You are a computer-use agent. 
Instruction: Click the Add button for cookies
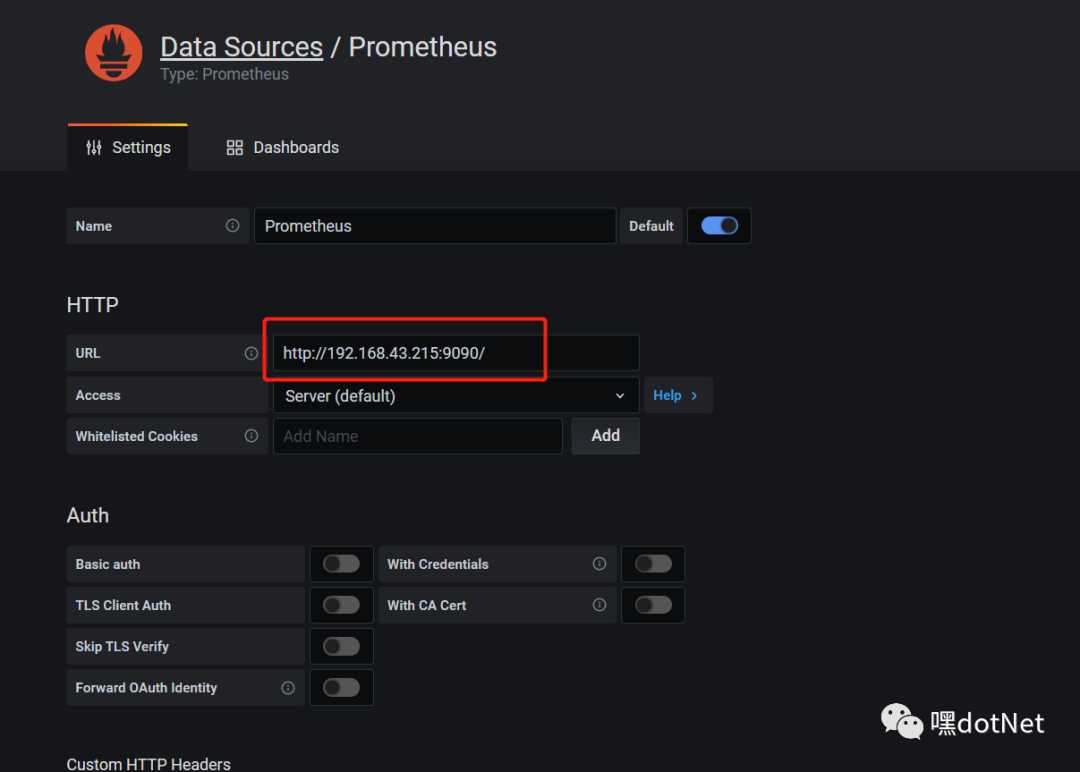(605, 436)
